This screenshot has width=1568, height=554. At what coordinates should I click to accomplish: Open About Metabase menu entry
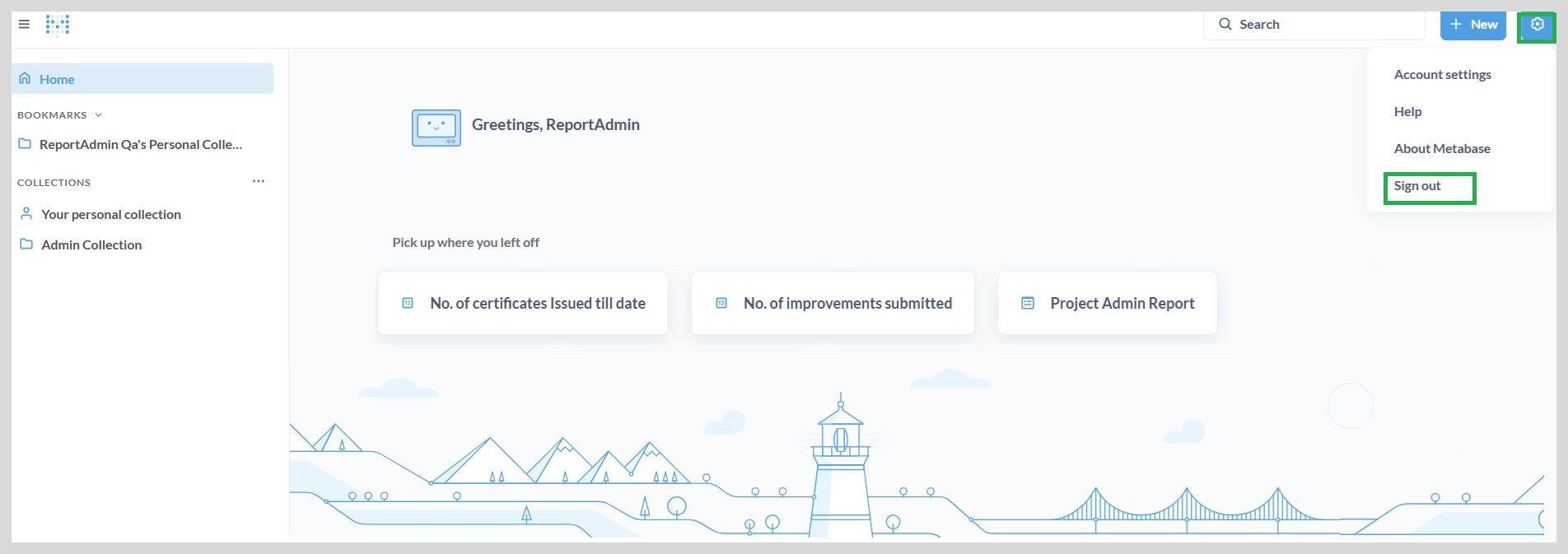(x=1441, y=149)
